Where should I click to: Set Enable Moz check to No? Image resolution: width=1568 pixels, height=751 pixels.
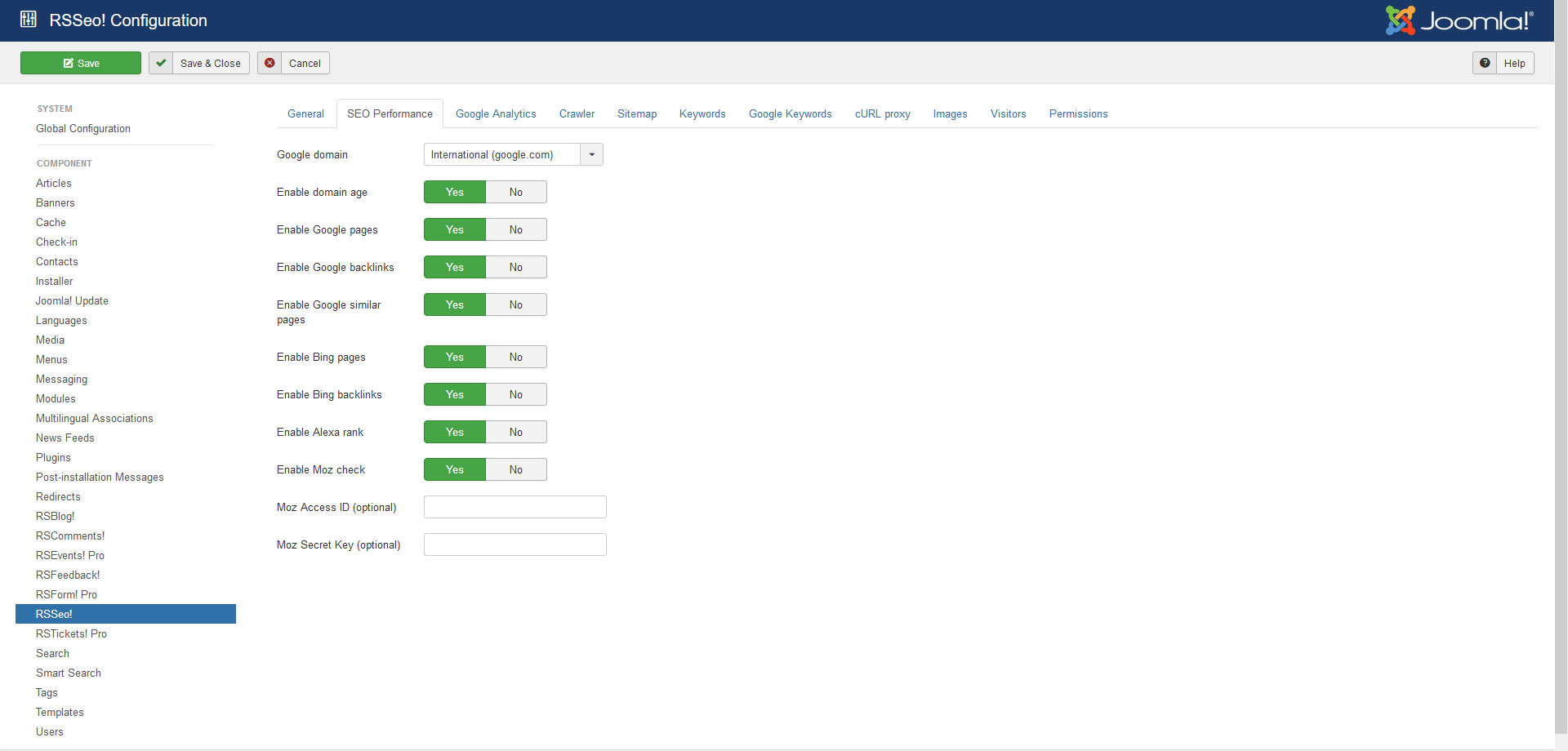[516, 469]
